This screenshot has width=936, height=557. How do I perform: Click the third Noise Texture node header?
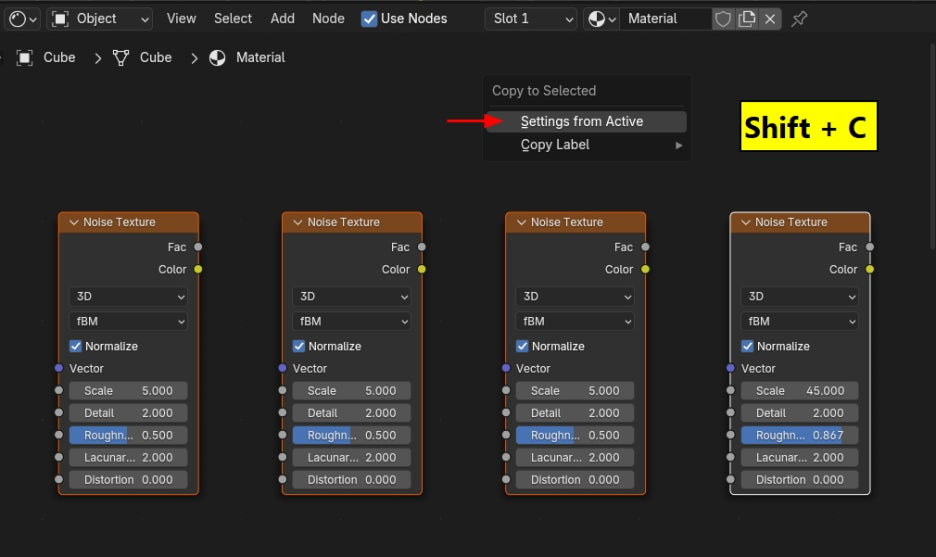tap(575, 223)
